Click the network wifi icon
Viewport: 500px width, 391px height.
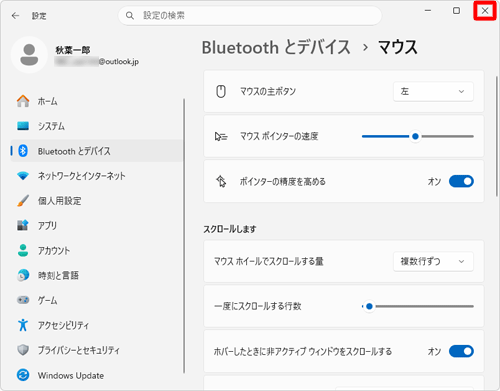tap(23, 176)
